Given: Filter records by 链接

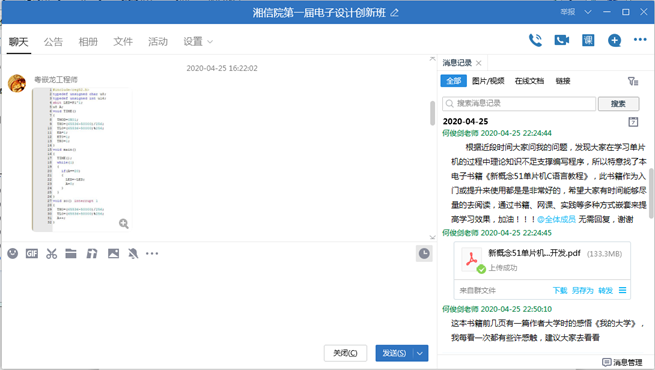Looking at the screenshot, I should coord(563,81).
